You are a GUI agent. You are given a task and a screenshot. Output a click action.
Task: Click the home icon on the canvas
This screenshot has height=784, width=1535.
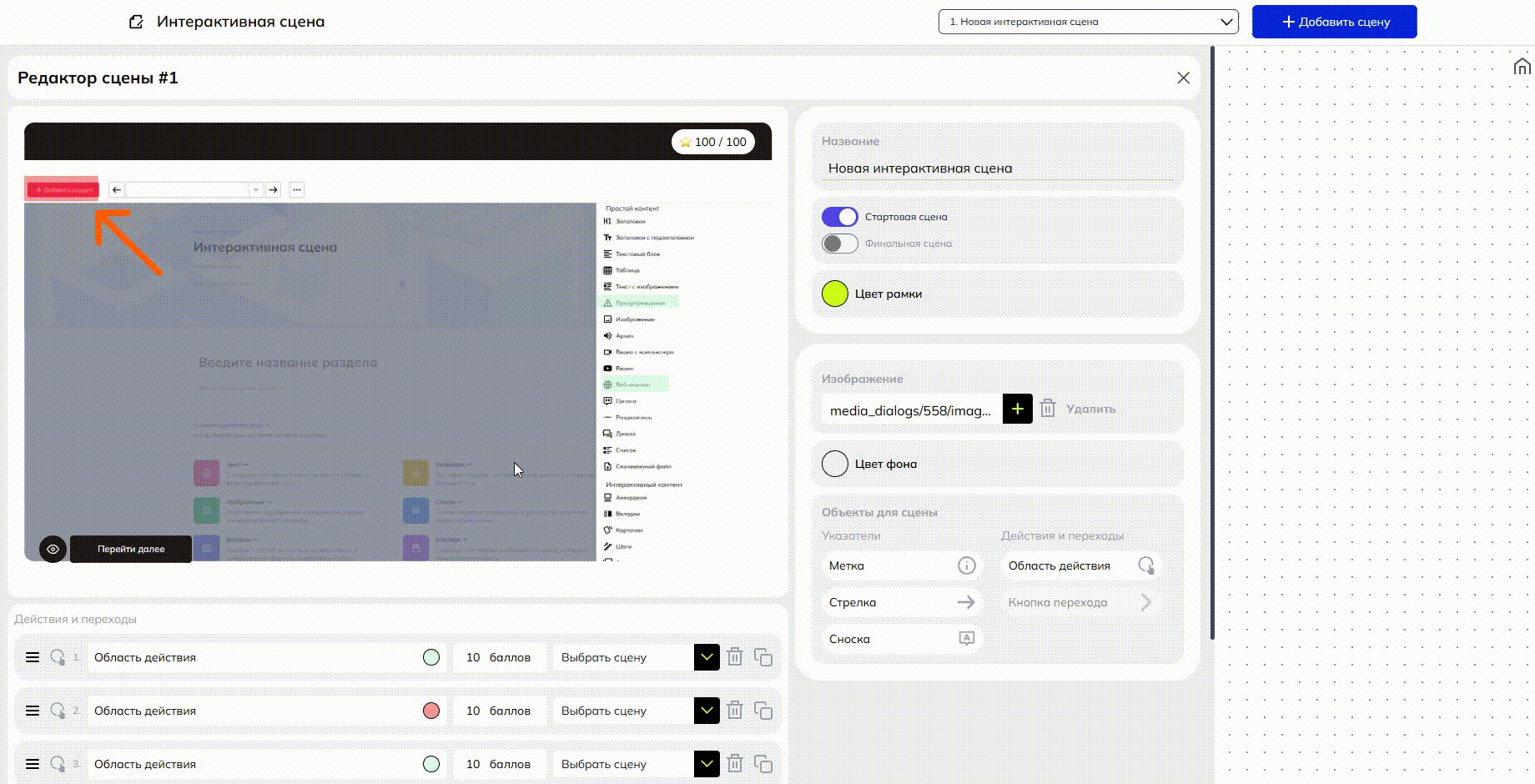click(1522, 67)
